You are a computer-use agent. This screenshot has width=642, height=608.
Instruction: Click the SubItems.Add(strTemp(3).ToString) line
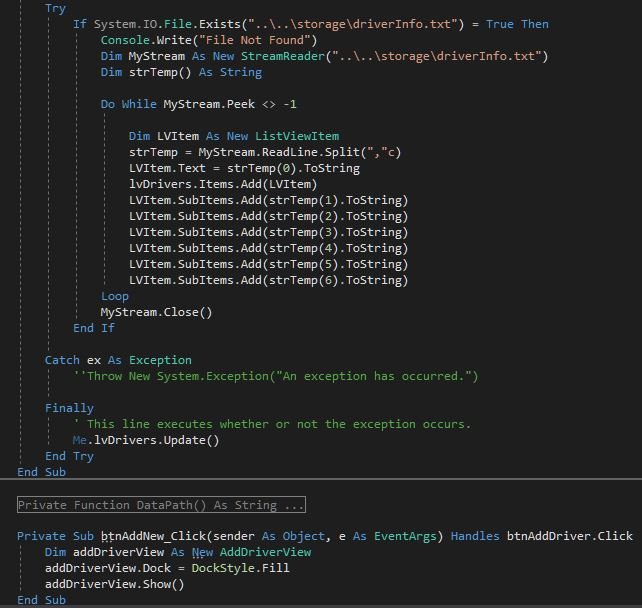pyautogui.click(x=269, y=232)
